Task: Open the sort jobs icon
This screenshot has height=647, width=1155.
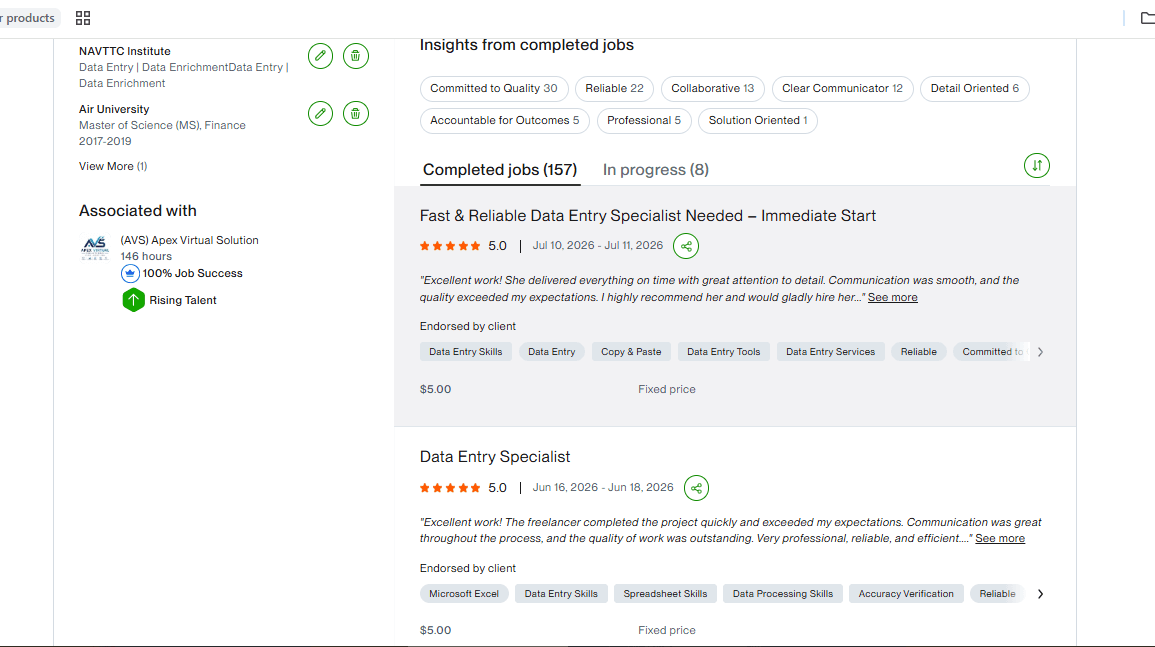Action: point(1036,166)
